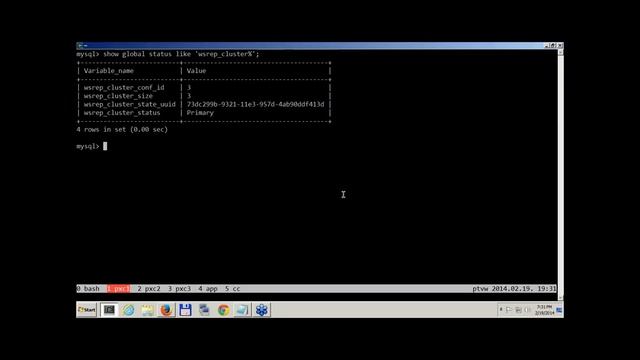Open the networked computers taskbar icon

coord(204,310)
